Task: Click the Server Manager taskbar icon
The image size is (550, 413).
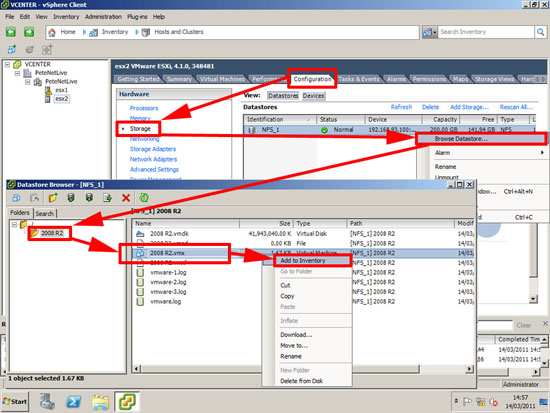Action: (x=47, y=401)
